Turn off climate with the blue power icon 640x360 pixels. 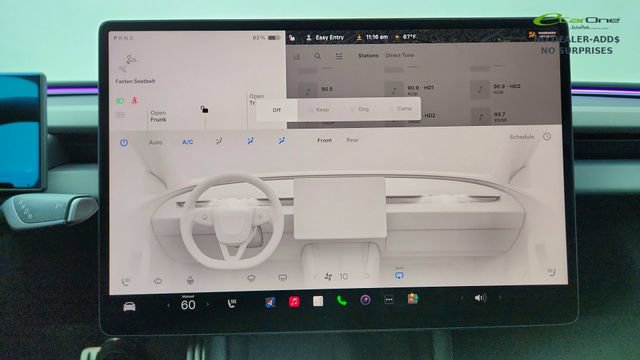click(x=124, y=142)
